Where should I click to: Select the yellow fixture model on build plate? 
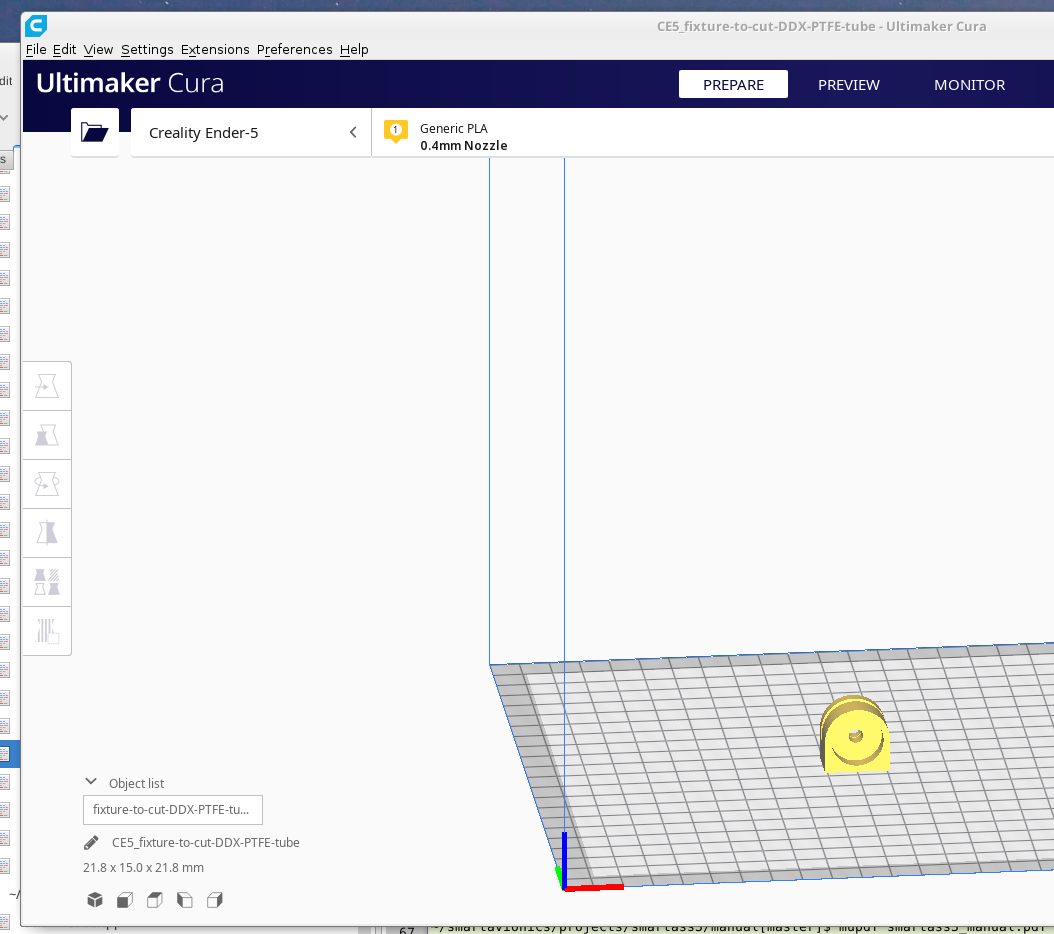855,734
